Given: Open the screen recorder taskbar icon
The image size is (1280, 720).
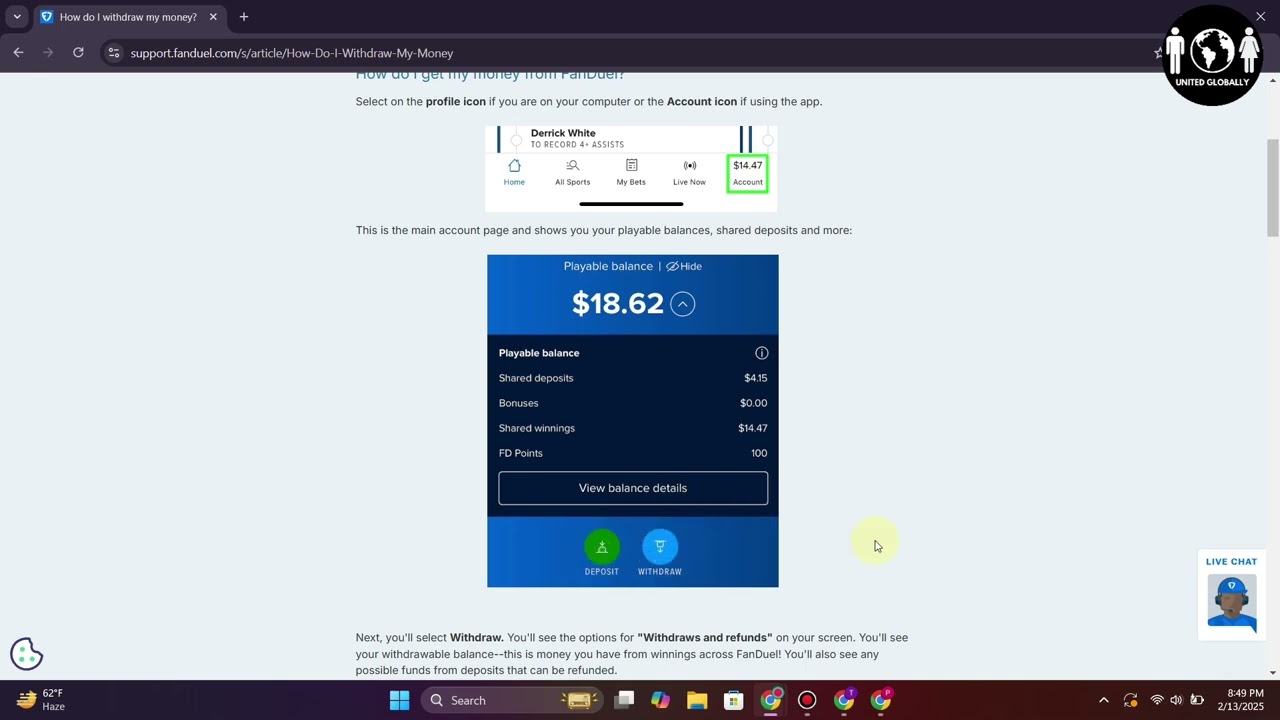Looking at the screenshot, I should click(x=807, y=700).
